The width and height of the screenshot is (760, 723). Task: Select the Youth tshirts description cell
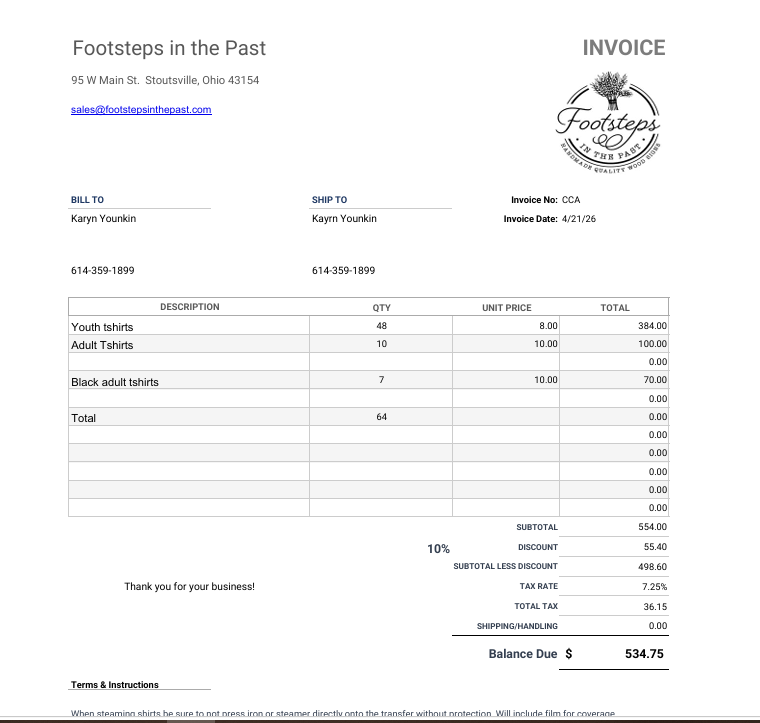pos(189,326)
